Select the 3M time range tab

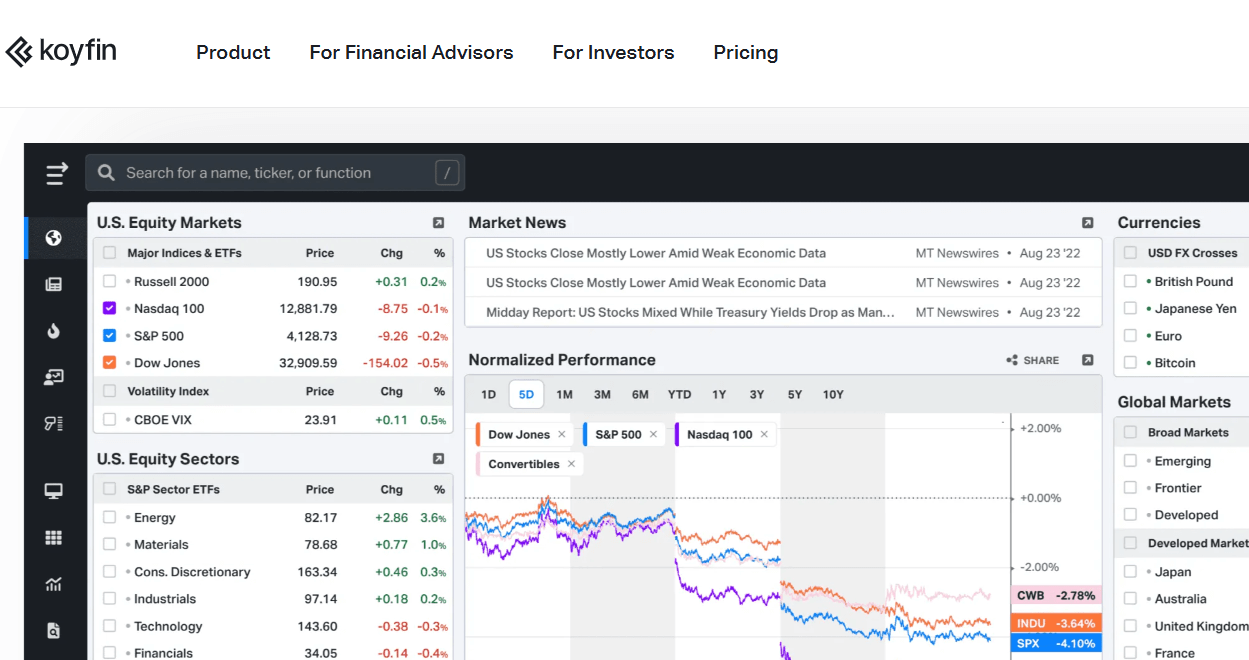coord(602,394)
